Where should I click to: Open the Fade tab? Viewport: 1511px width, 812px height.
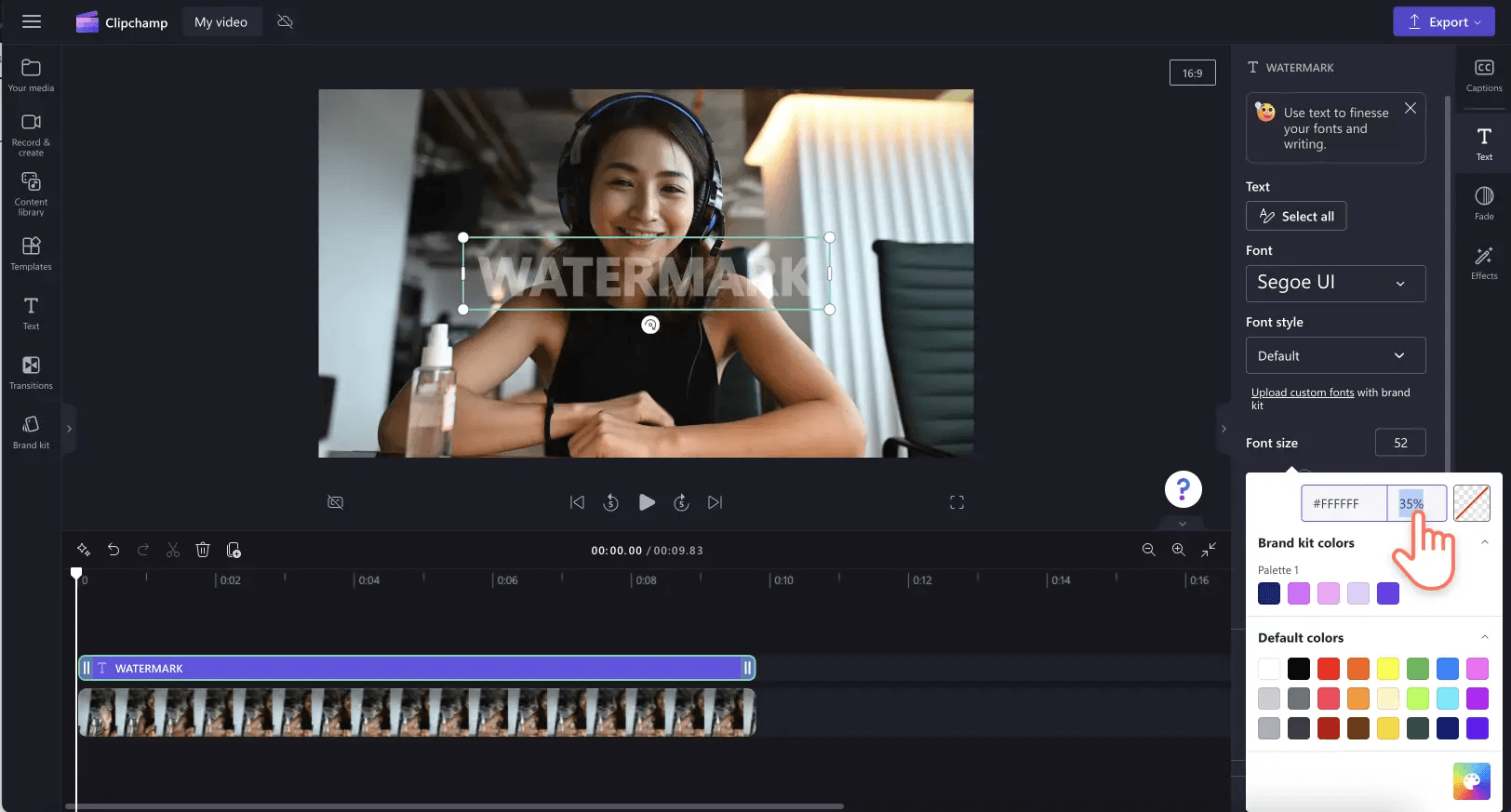(1484, 203)
